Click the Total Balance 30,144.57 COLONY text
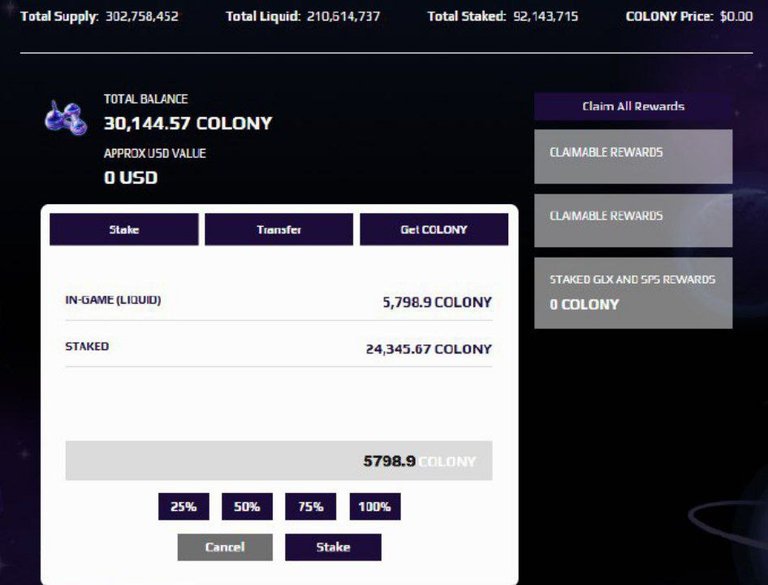This screenshot has width=768, height=585. [x=188, y=123]
